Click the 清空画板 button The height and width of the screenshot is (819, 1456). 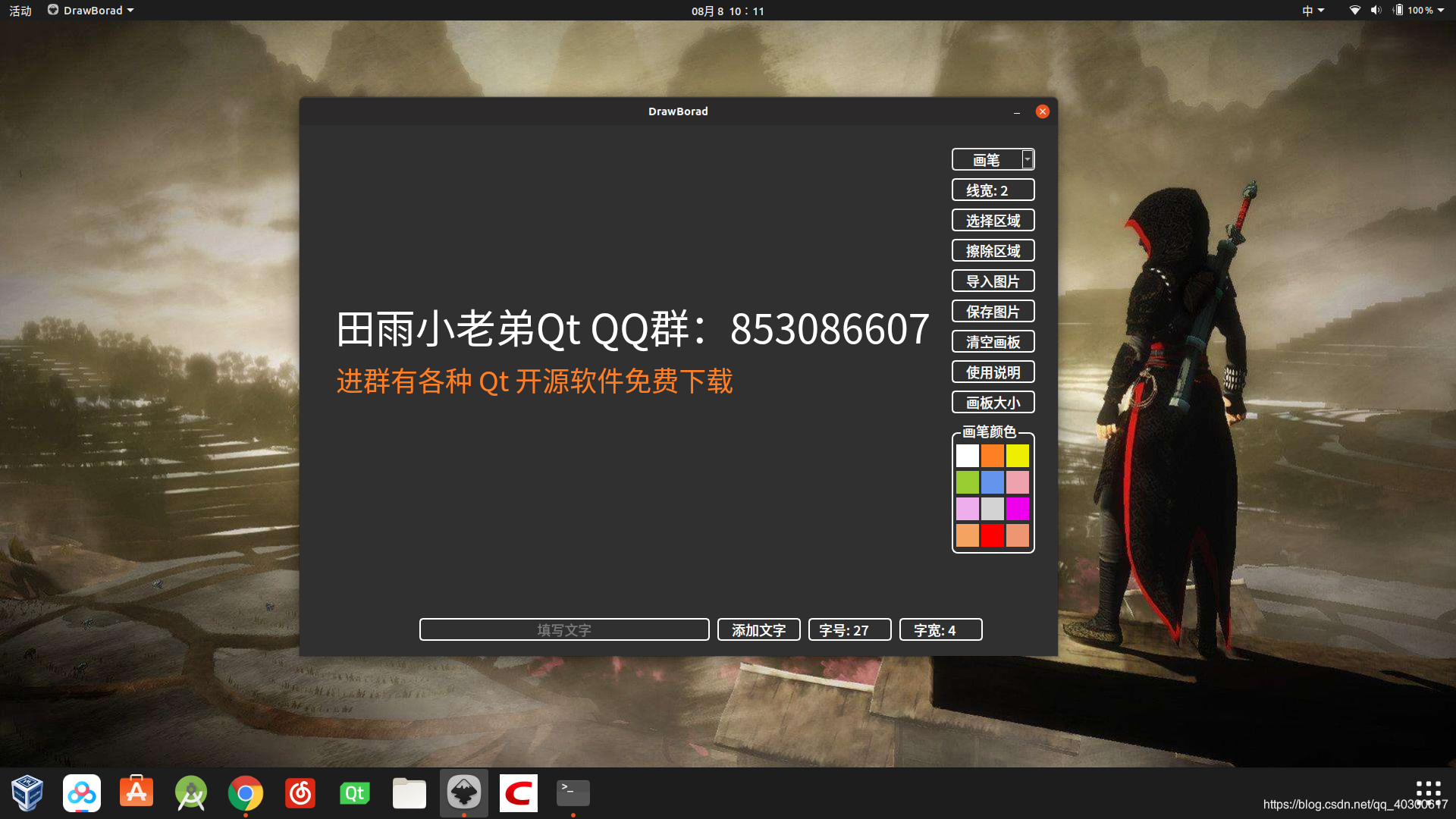pyautogui.click(x=993, y=341)
